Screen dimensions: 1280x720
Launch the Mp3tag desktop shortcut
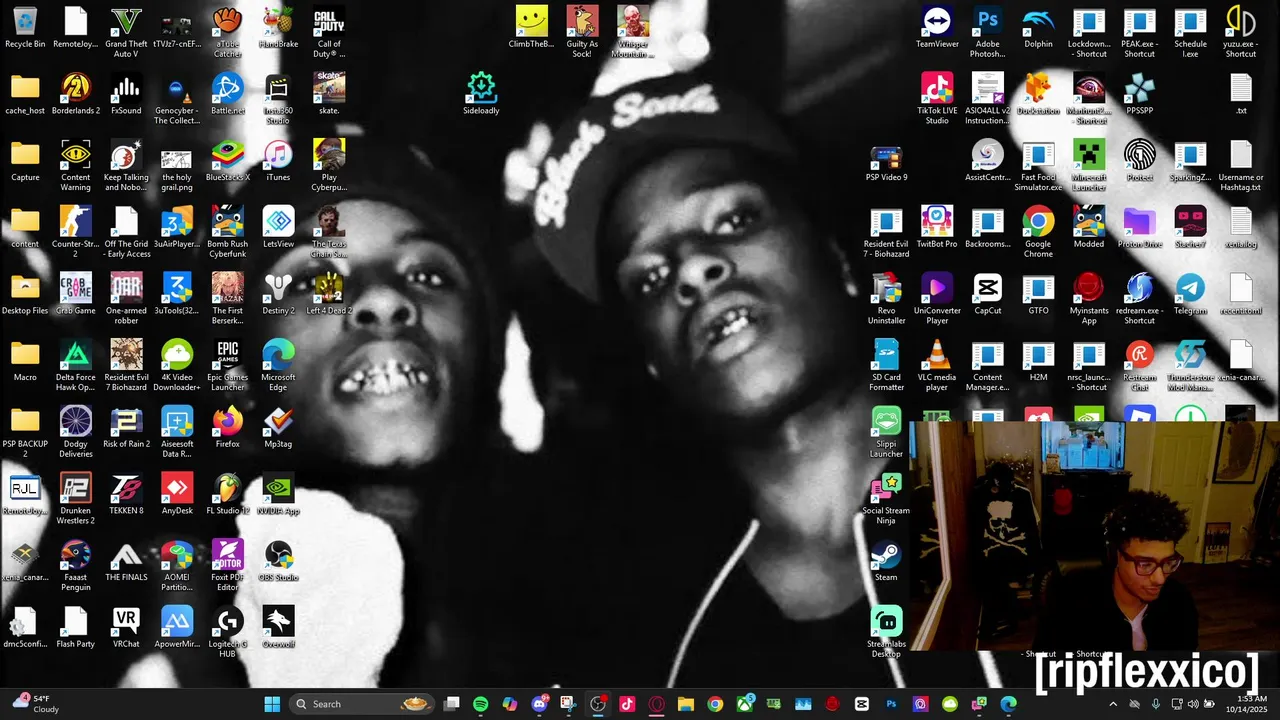click(278, 428)
